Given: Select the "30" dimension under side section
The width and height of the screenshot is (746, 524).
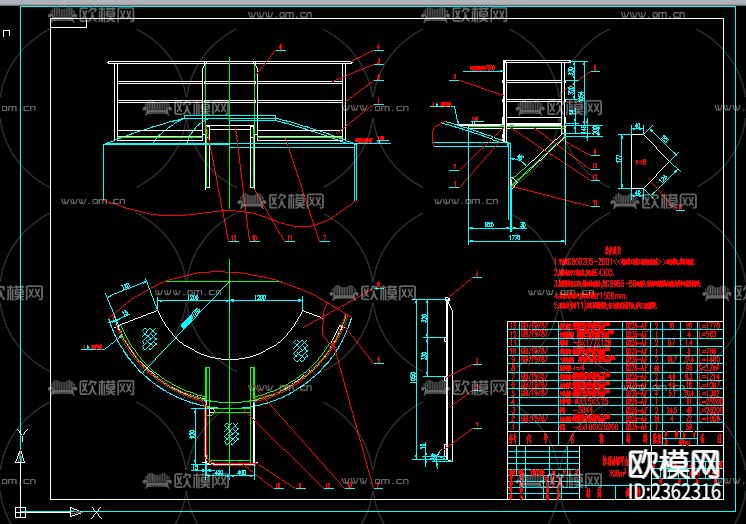Looking at the screenshot, I should click(x=523, y=225).
